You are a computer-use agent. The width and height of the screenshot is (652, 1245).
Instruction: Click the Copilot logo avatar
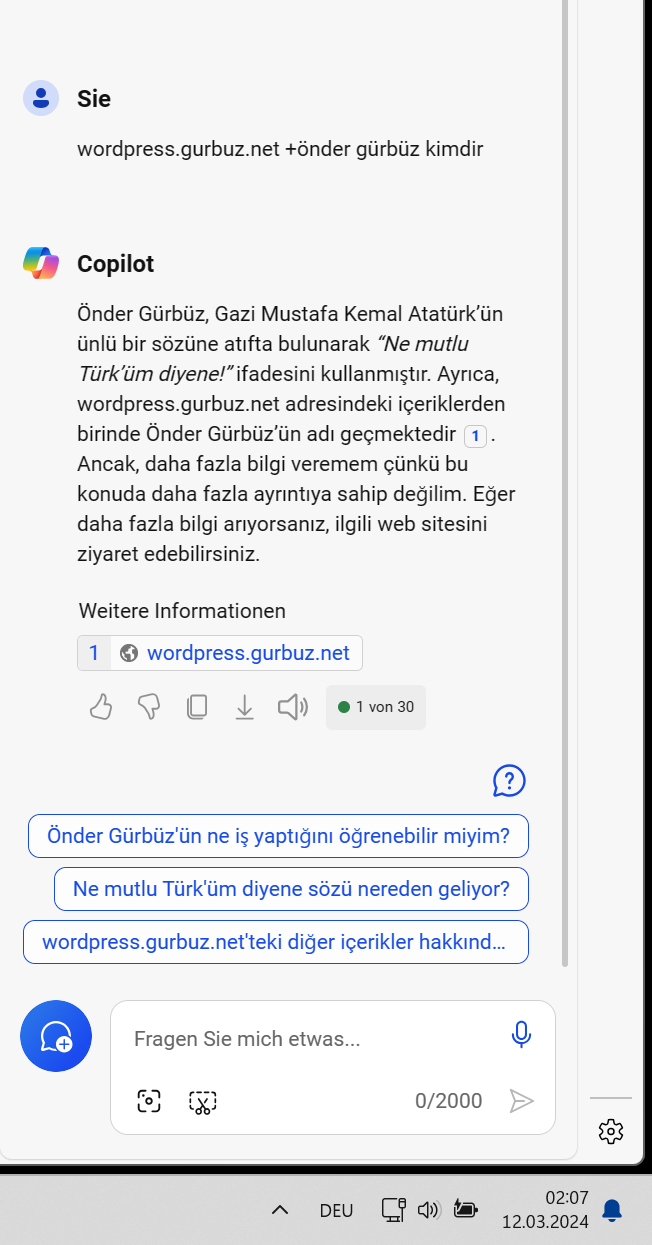pyautogui.click(x=41, y=263)
